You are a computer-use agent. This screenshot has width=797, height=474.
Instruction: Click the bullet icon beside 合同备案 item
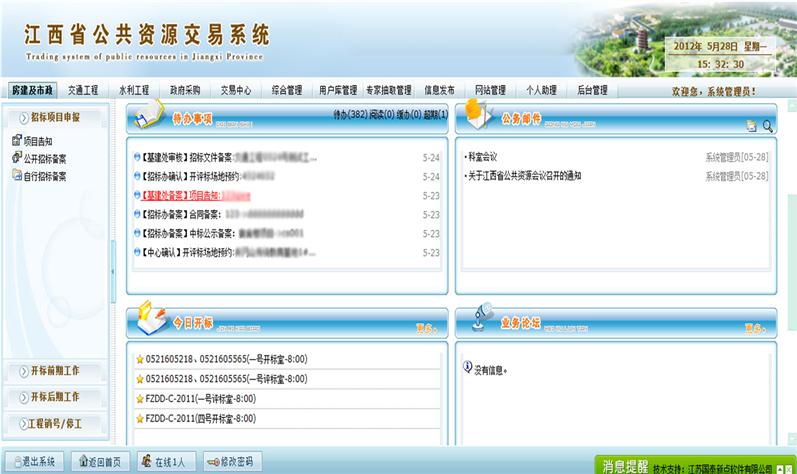[137, 214]
